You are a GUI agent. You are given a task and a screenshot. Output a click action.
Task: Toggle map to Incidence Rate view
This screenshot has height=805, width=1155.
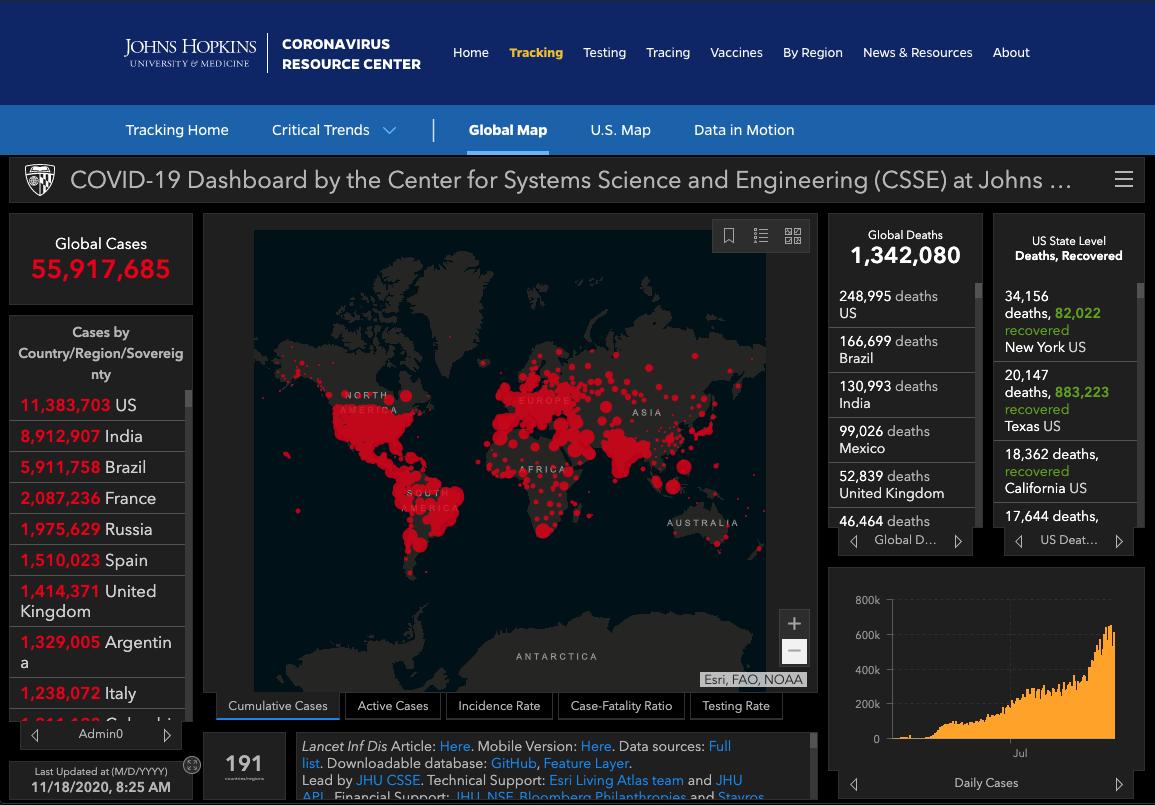coord(498,706)
